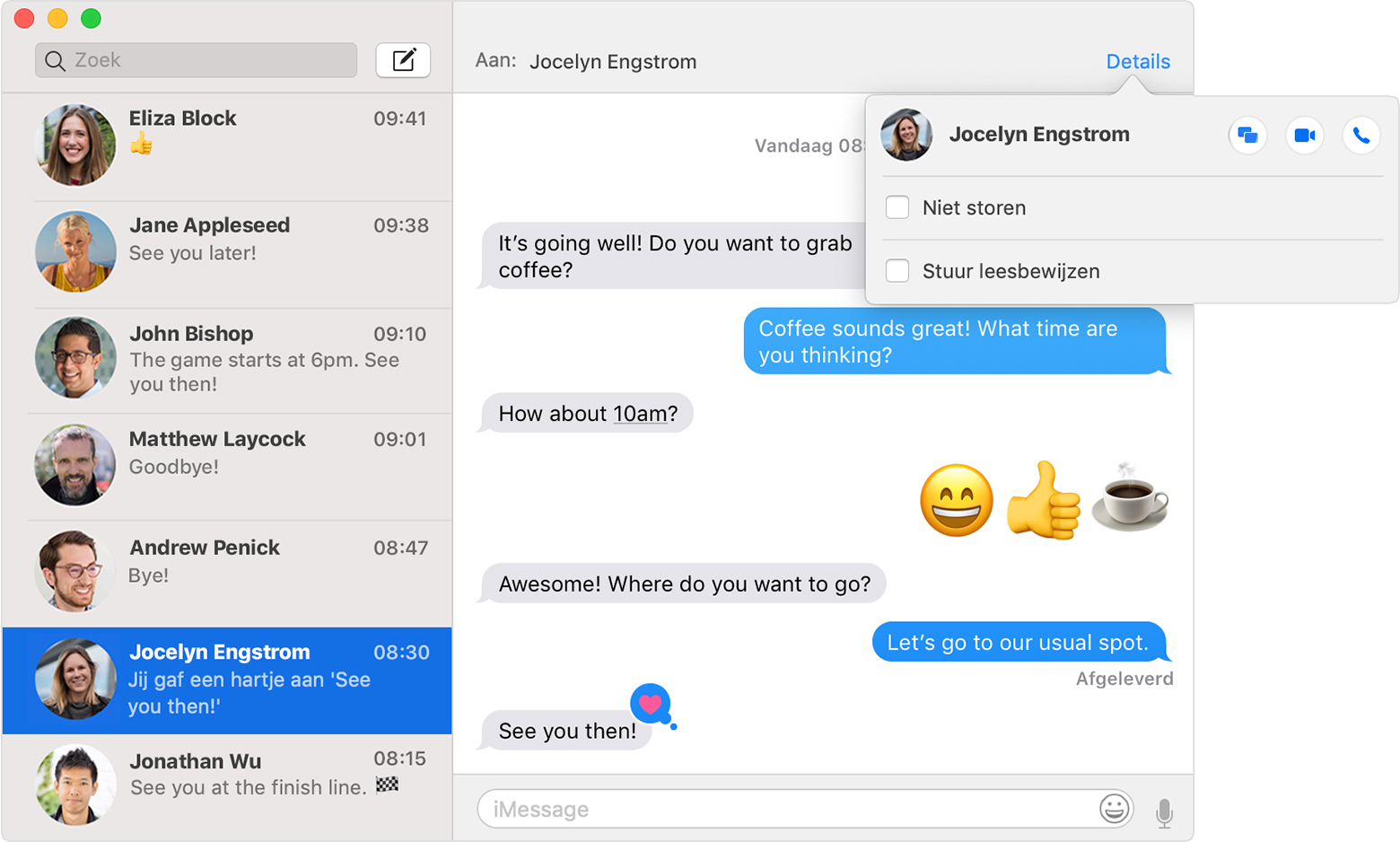Viewport: 1400px width, 842px height.
Task: Click Andrew Penick's profile photo
Action: (x=75, y=571)
